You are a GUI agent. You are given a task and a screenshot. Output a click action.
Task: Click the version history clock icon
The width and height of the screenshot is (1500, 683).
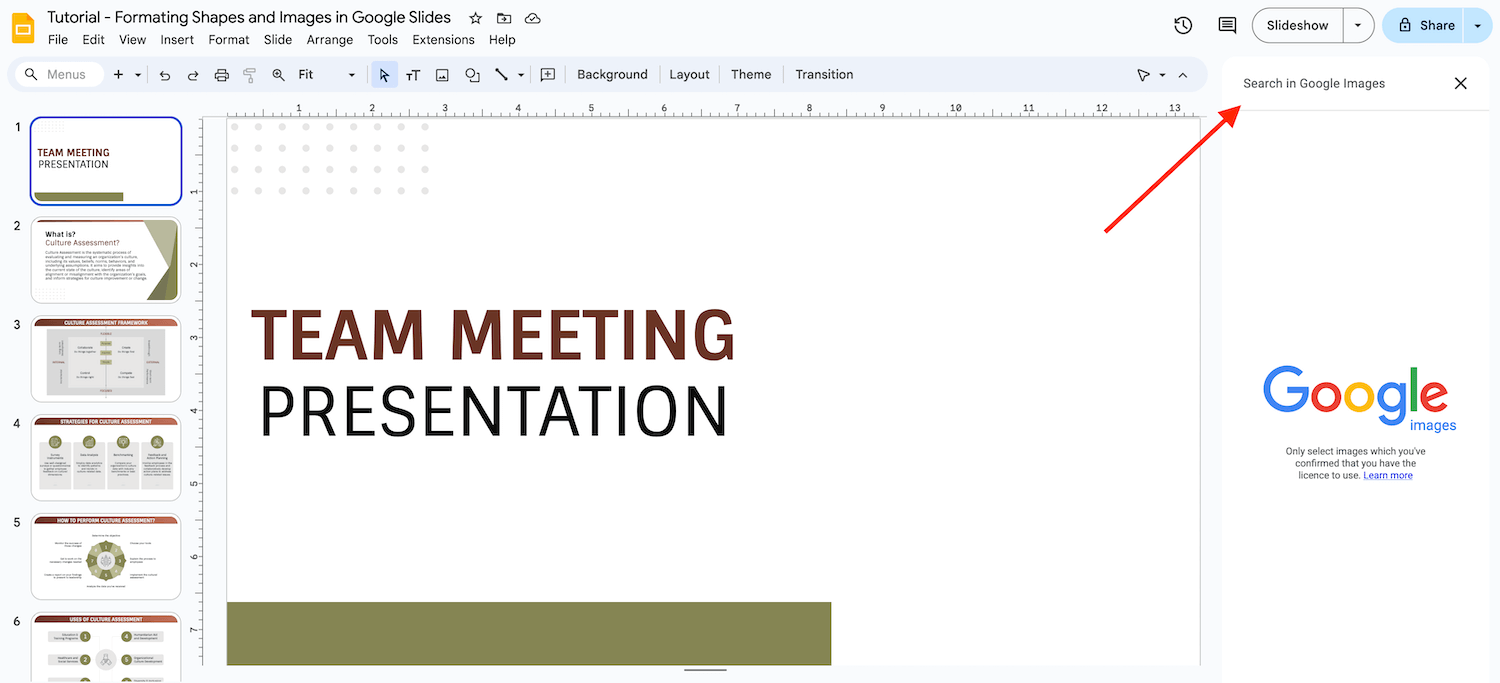pyautogui.click(x=1183, y=25)
